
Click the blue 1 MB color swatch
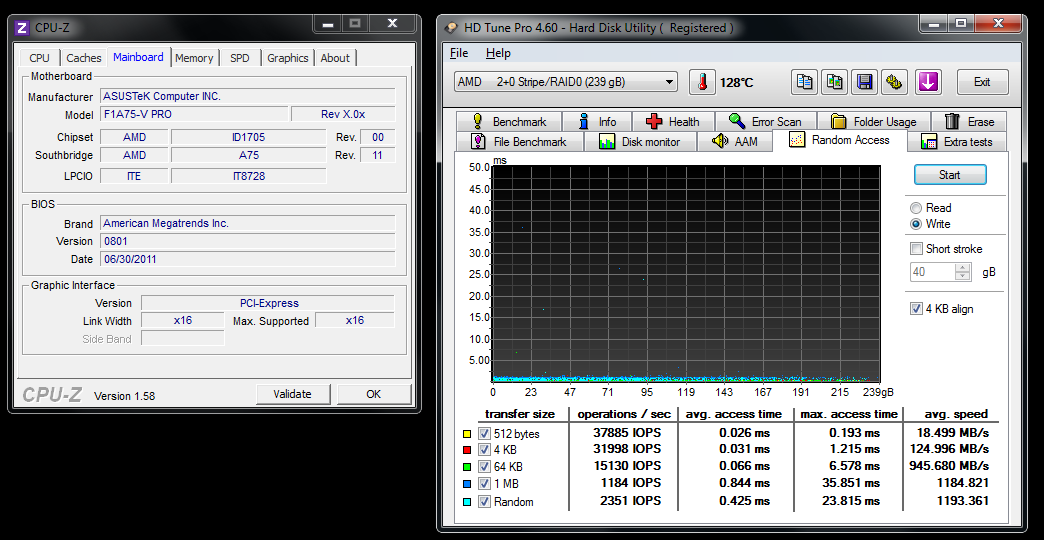pyautogui.click(x=467, y=484)
